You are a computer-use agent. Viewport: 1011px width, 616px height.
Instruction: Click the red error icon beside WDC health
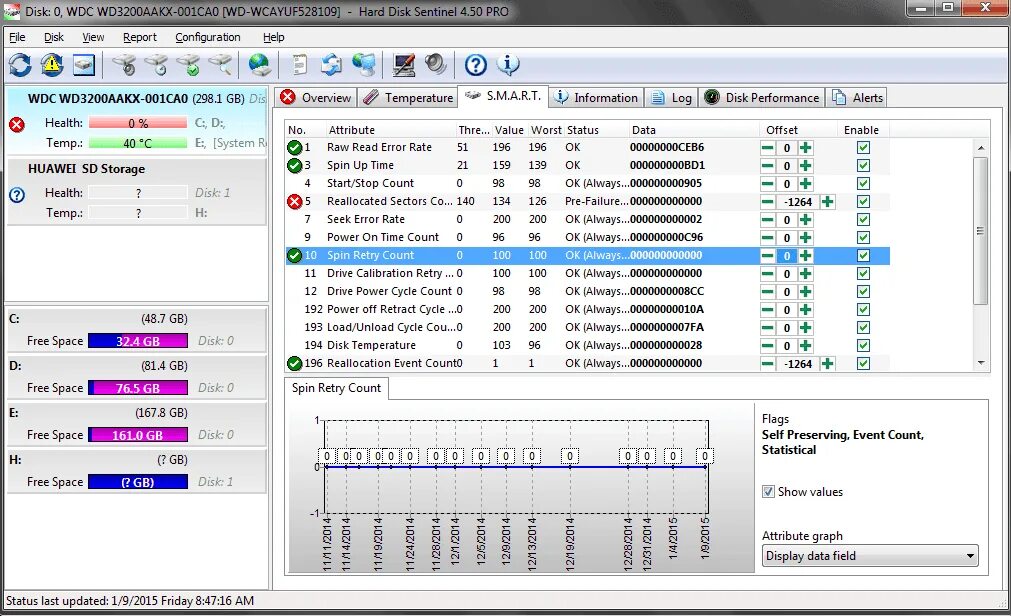pos(17,124)
